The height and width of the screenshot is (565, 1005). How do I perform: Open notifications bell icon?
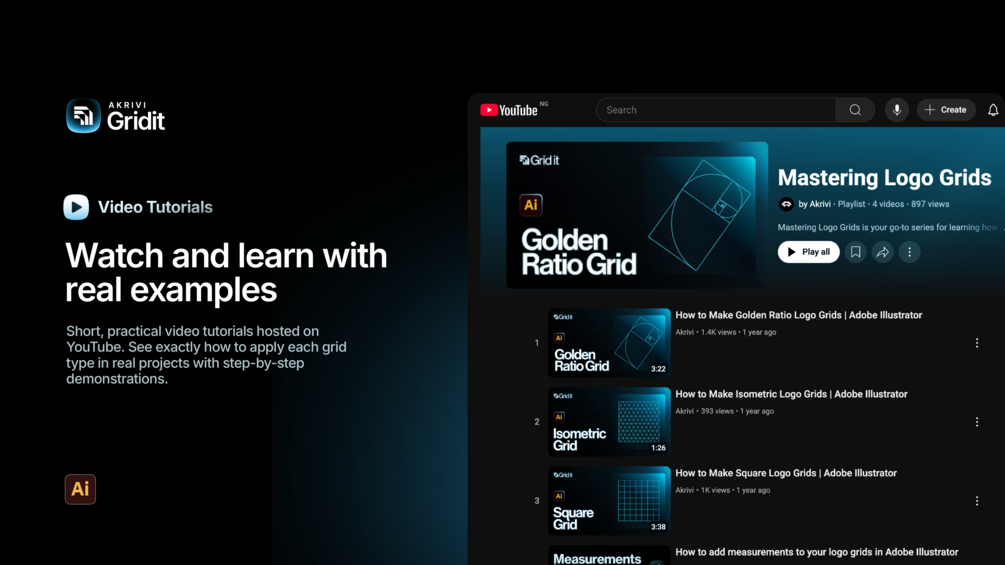(993, 110)
